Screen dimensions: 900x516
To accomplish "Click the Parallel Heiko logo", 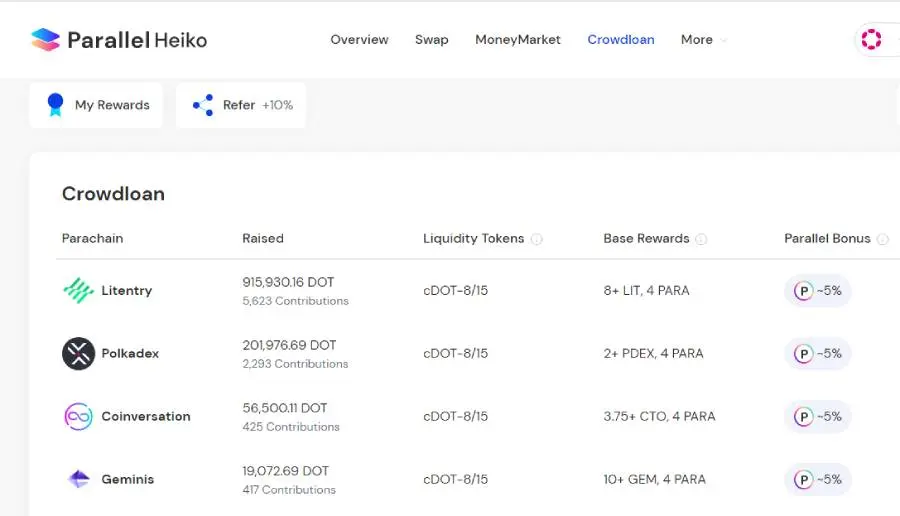I will pyautogui.click(x=119, y=40).
